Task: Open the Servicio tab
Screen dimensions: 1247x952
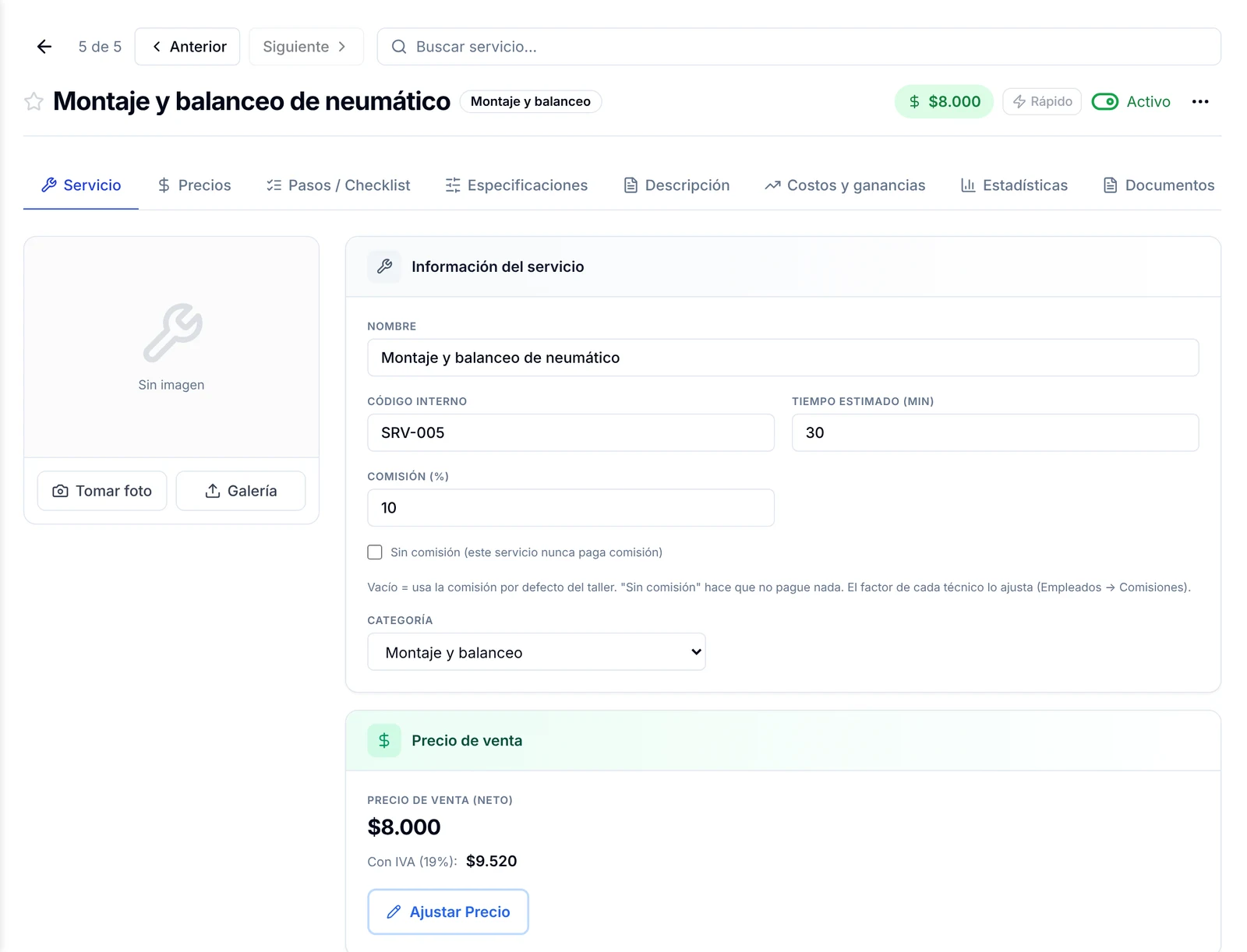Action: coord(81,185)
